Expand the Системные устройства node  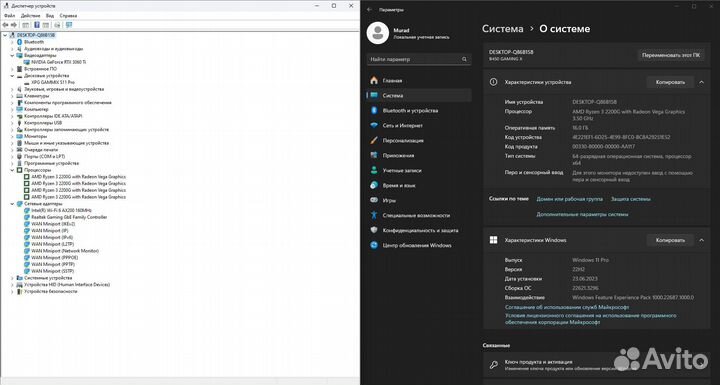tap(12, 278)
